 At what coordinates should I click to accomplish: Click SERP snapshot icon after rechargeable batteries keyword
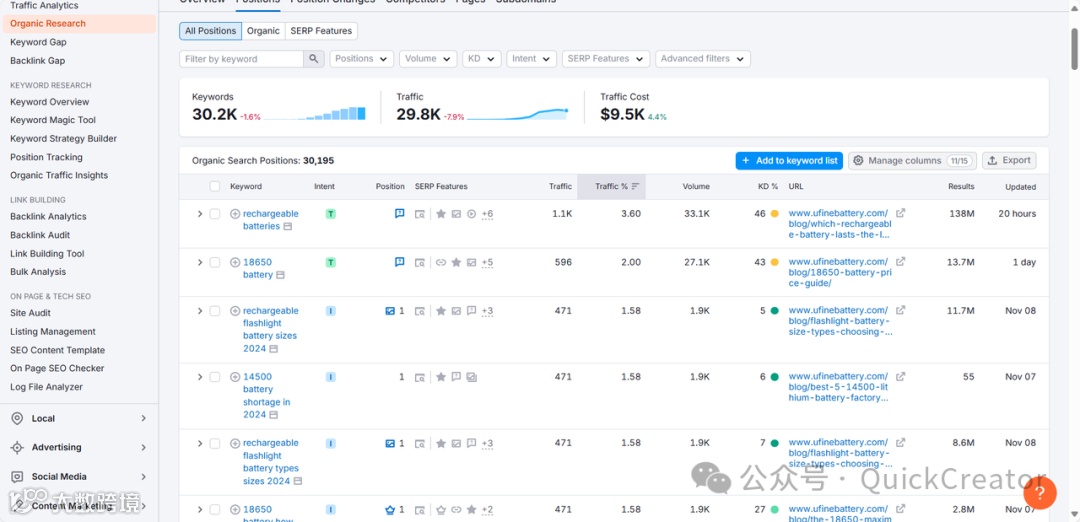pos(288,227)
